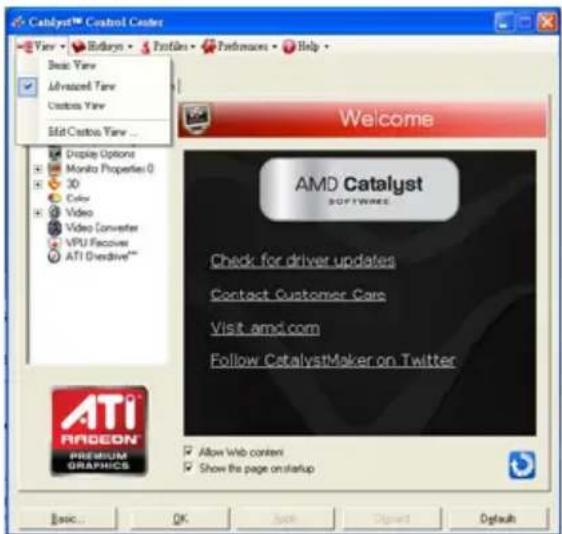This screenshot has width=562, height=534.
Task: Open the Preferences menu
Action: pos(239,47)
